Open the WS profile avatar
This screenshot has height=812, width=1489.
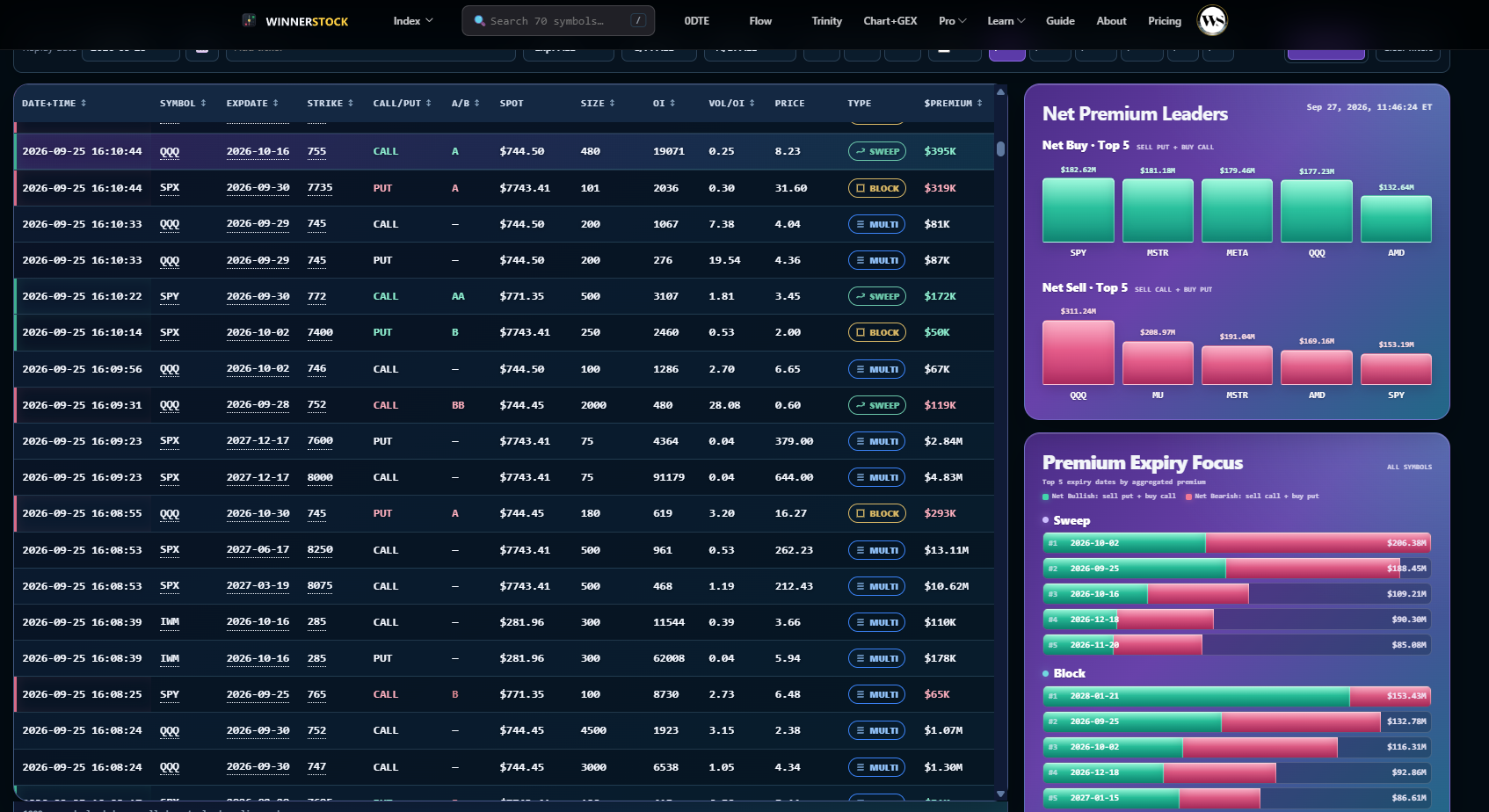[1212, 20]
